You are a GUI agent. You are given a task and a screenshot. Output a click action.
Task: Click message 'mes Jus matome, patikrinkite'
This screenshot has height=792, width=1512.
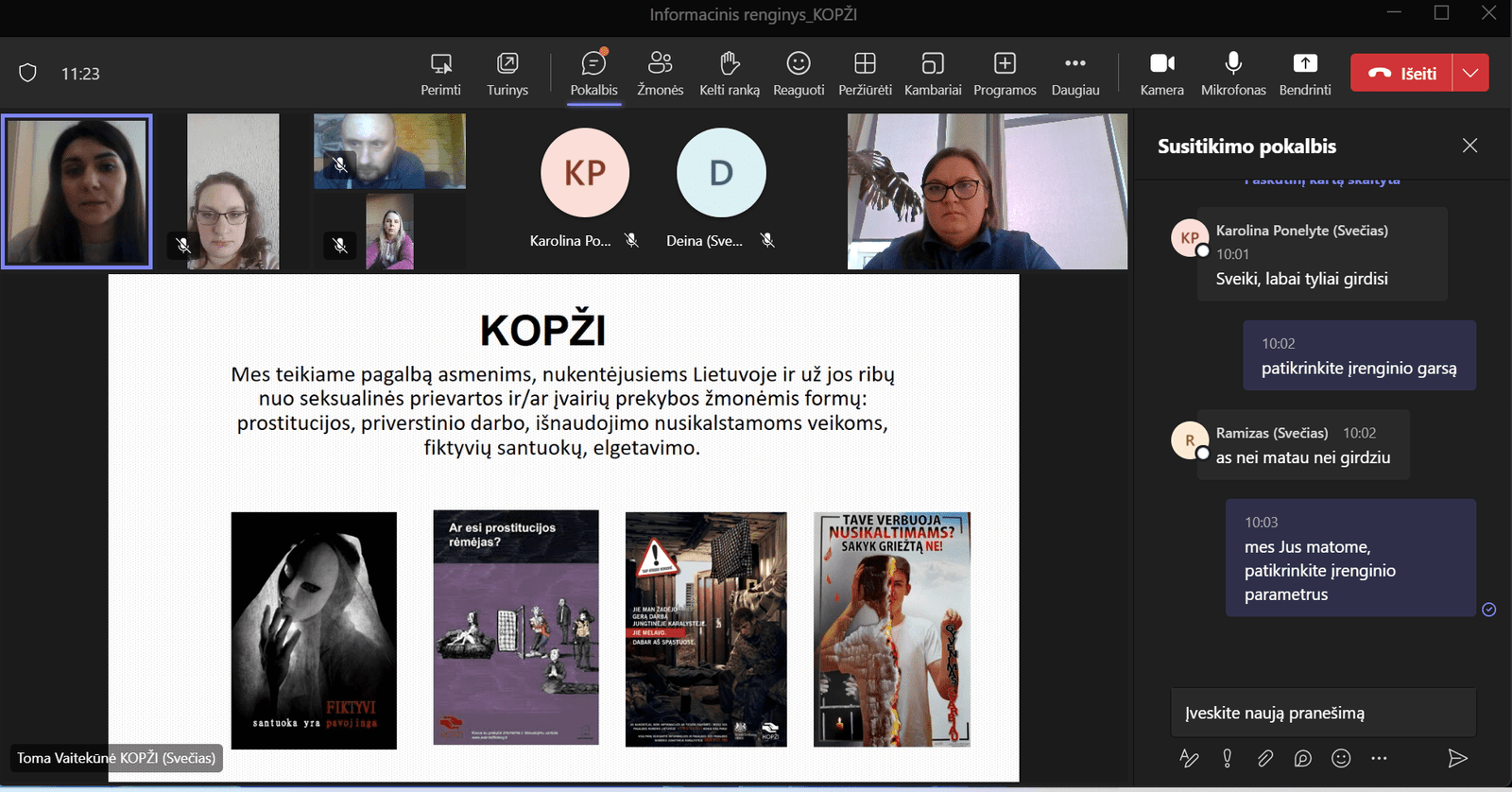point(1350,559)
